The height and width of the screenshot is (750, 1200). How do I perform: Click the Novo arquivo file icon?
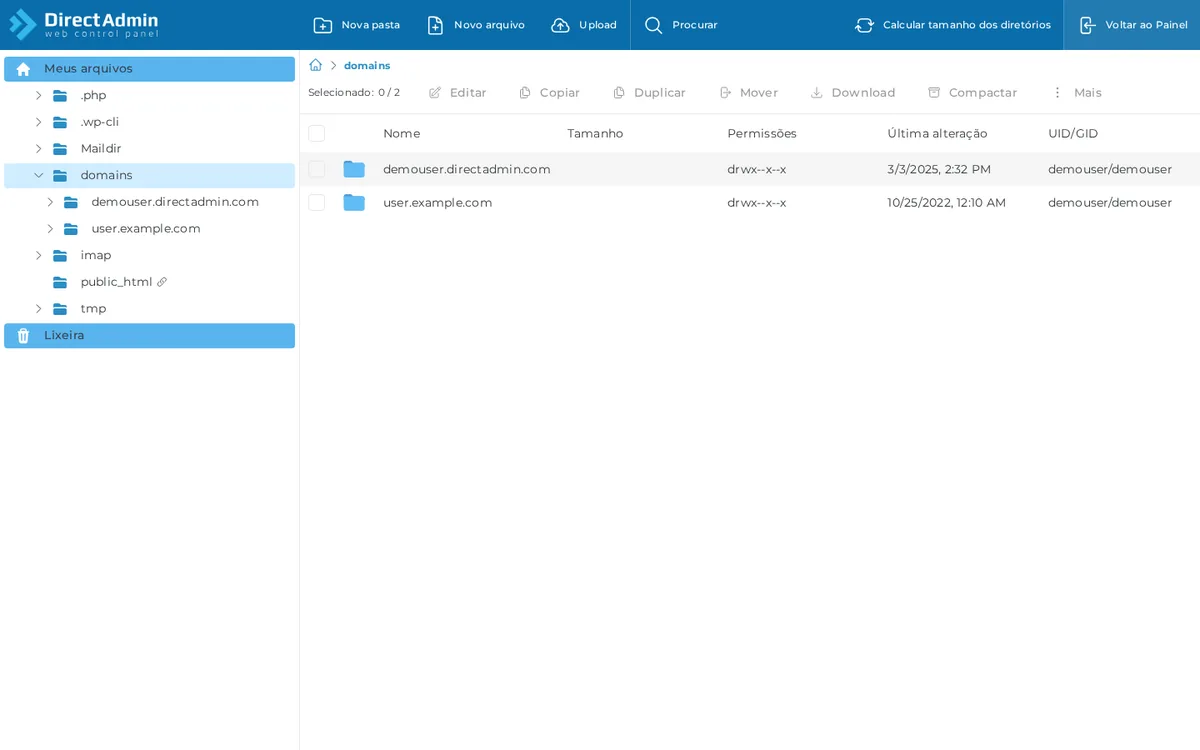click(435, 25)
